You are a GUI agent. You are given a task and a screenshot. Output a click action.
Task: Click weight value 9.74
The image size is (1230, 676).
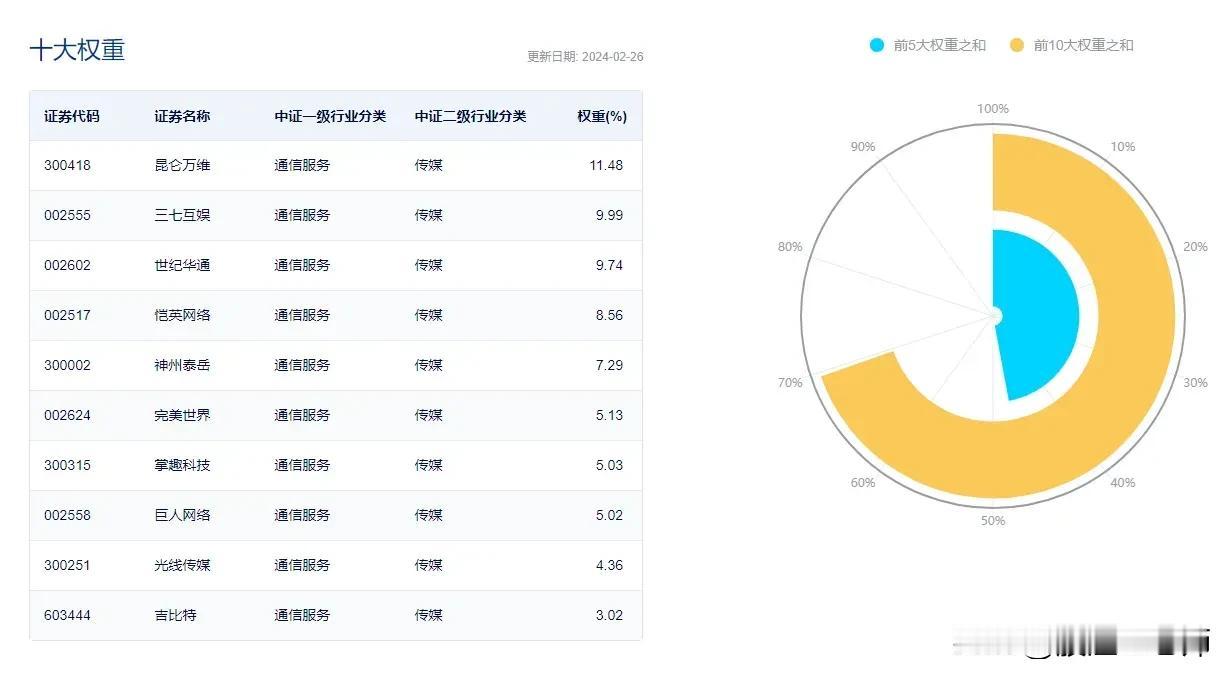coord(609,265)
